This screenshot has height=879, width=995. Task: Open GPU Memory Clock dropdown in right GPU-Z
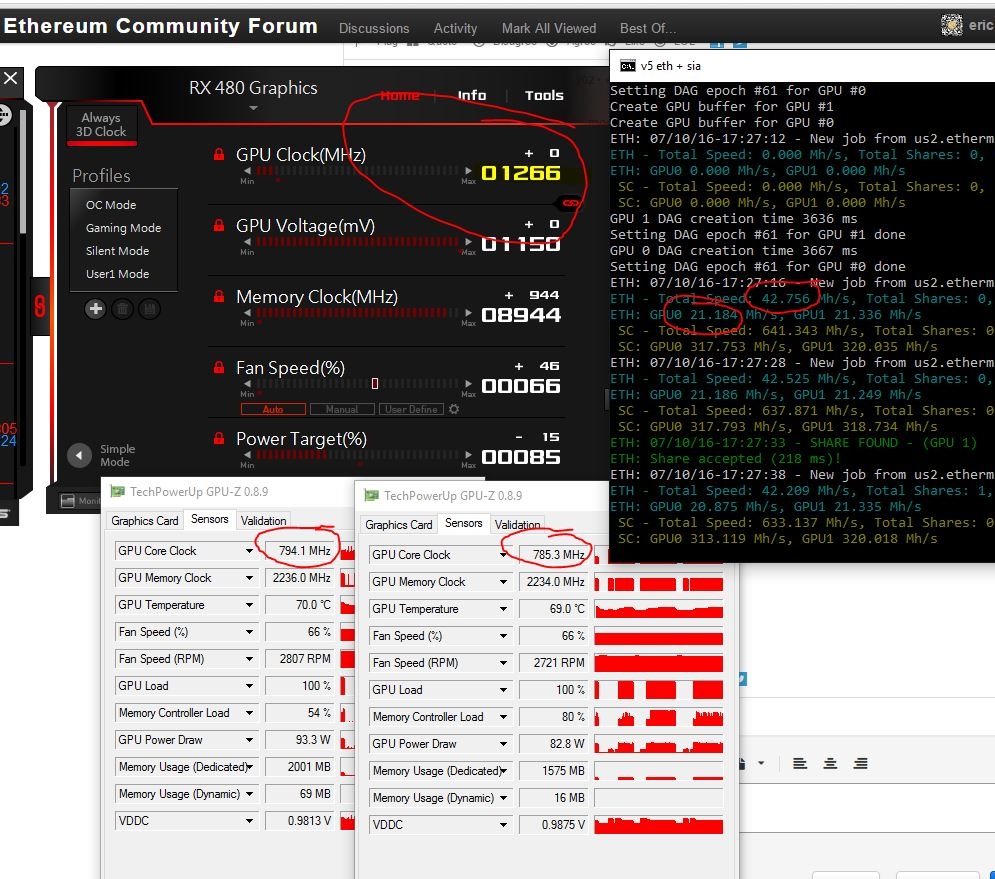503,582
